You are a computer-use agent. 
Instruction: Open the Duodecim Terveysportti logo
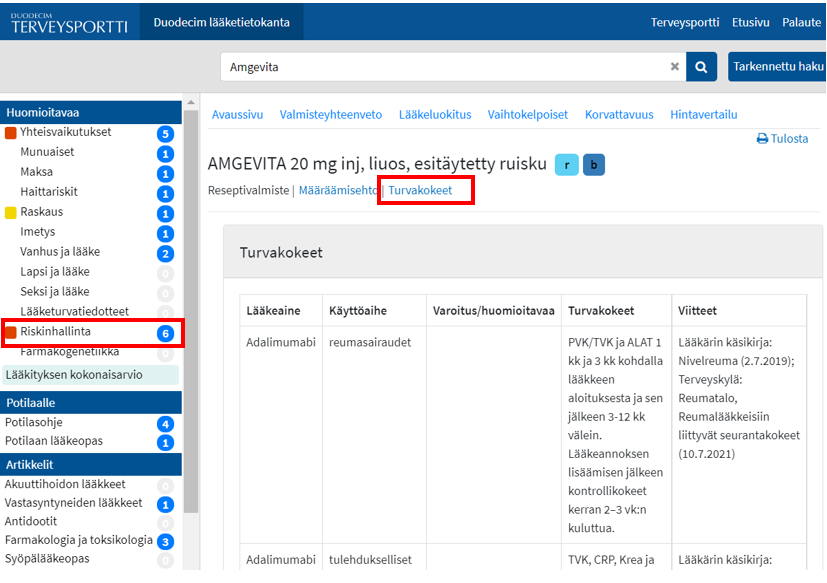69,22
